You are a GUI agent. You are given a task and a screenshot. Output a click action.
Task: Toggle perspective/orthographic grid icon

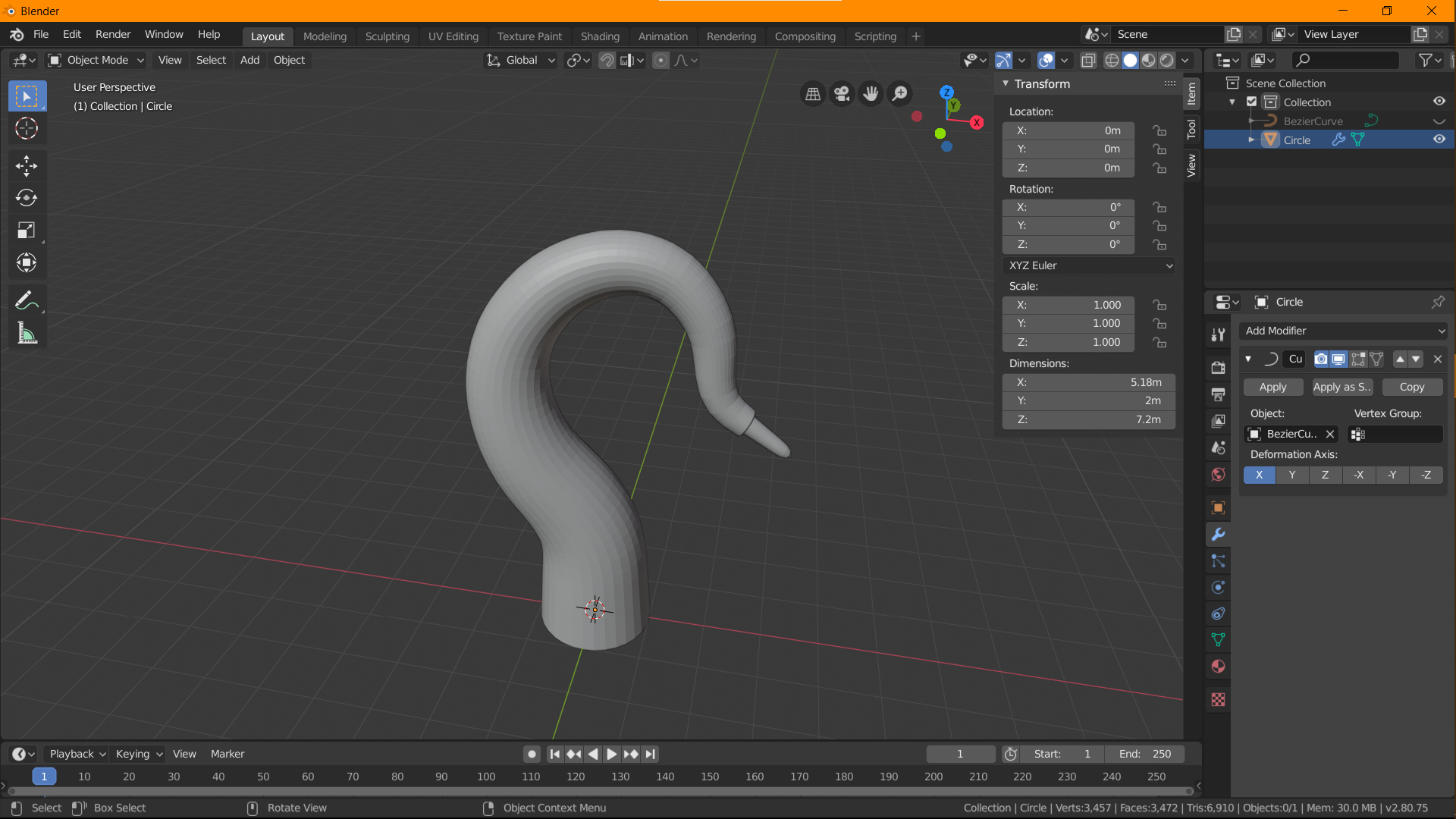pyautogui.click(x=813, y=93)
